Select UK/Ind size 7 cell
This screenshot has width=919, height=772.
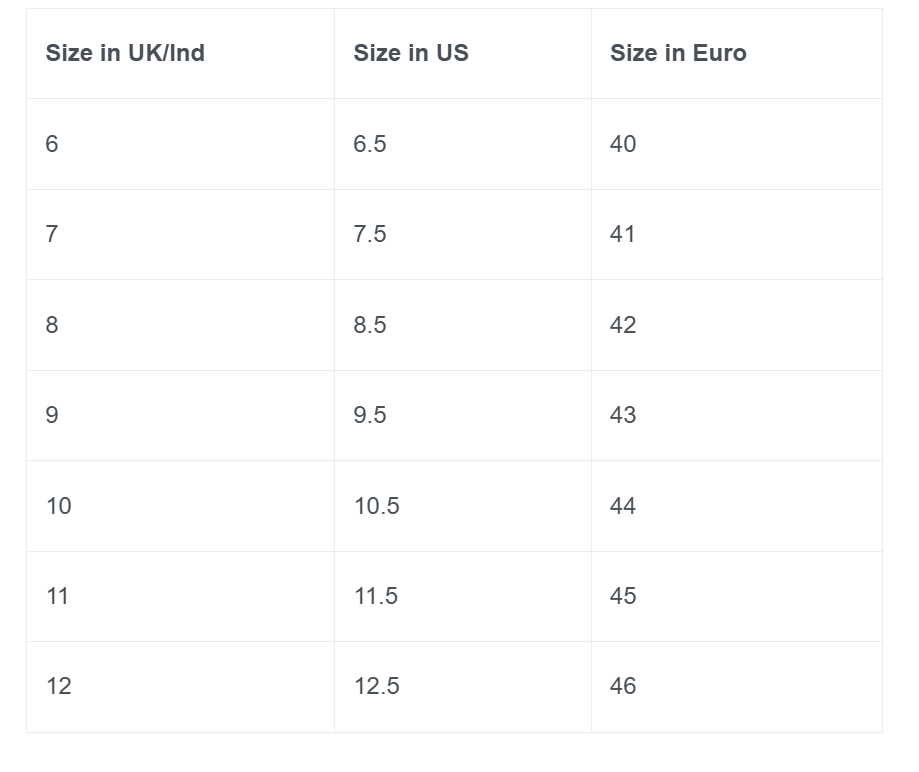click(x=52, y=234)
